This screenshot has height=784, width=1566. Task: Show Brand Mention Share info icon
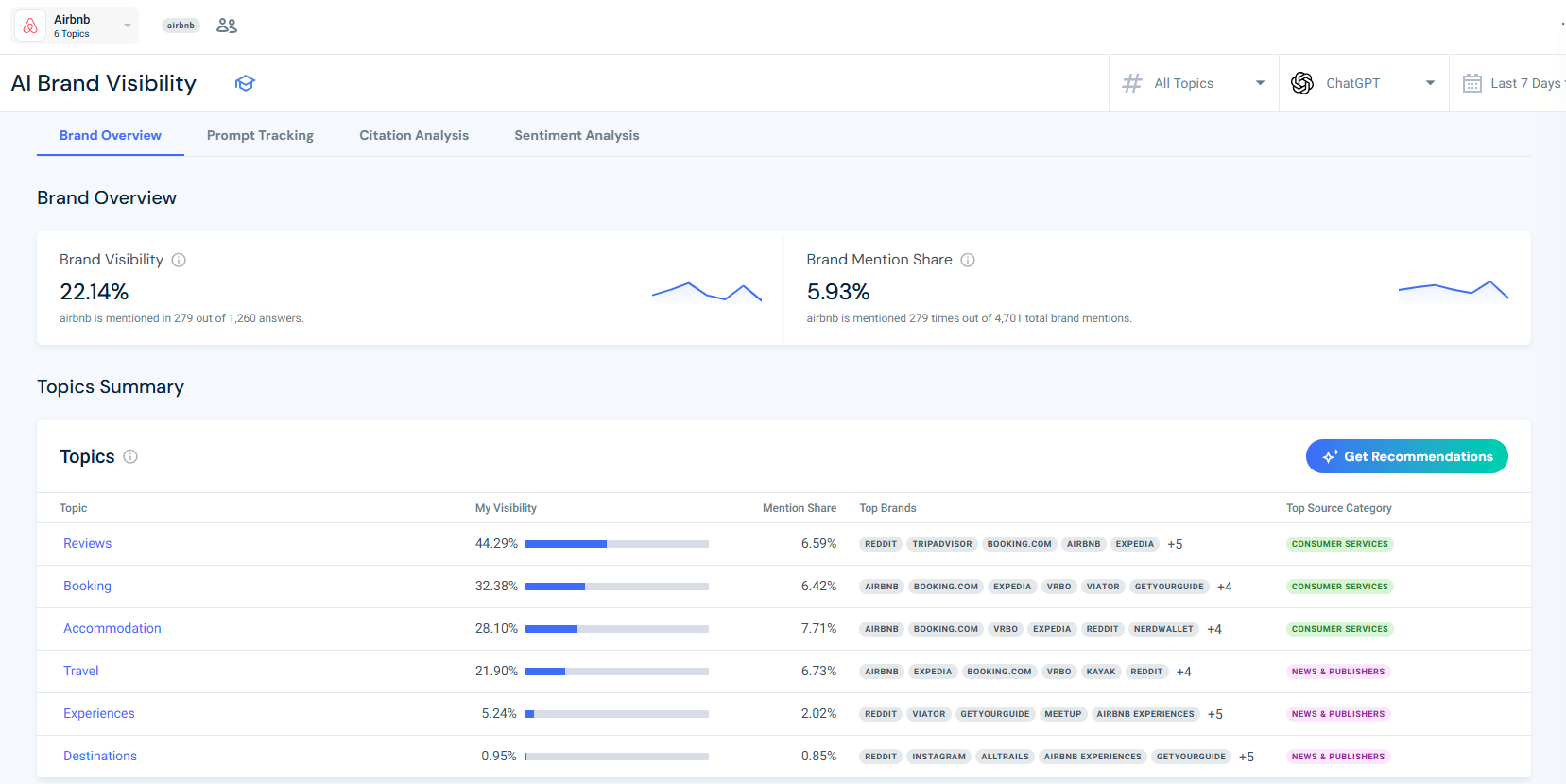coord(968,260)
